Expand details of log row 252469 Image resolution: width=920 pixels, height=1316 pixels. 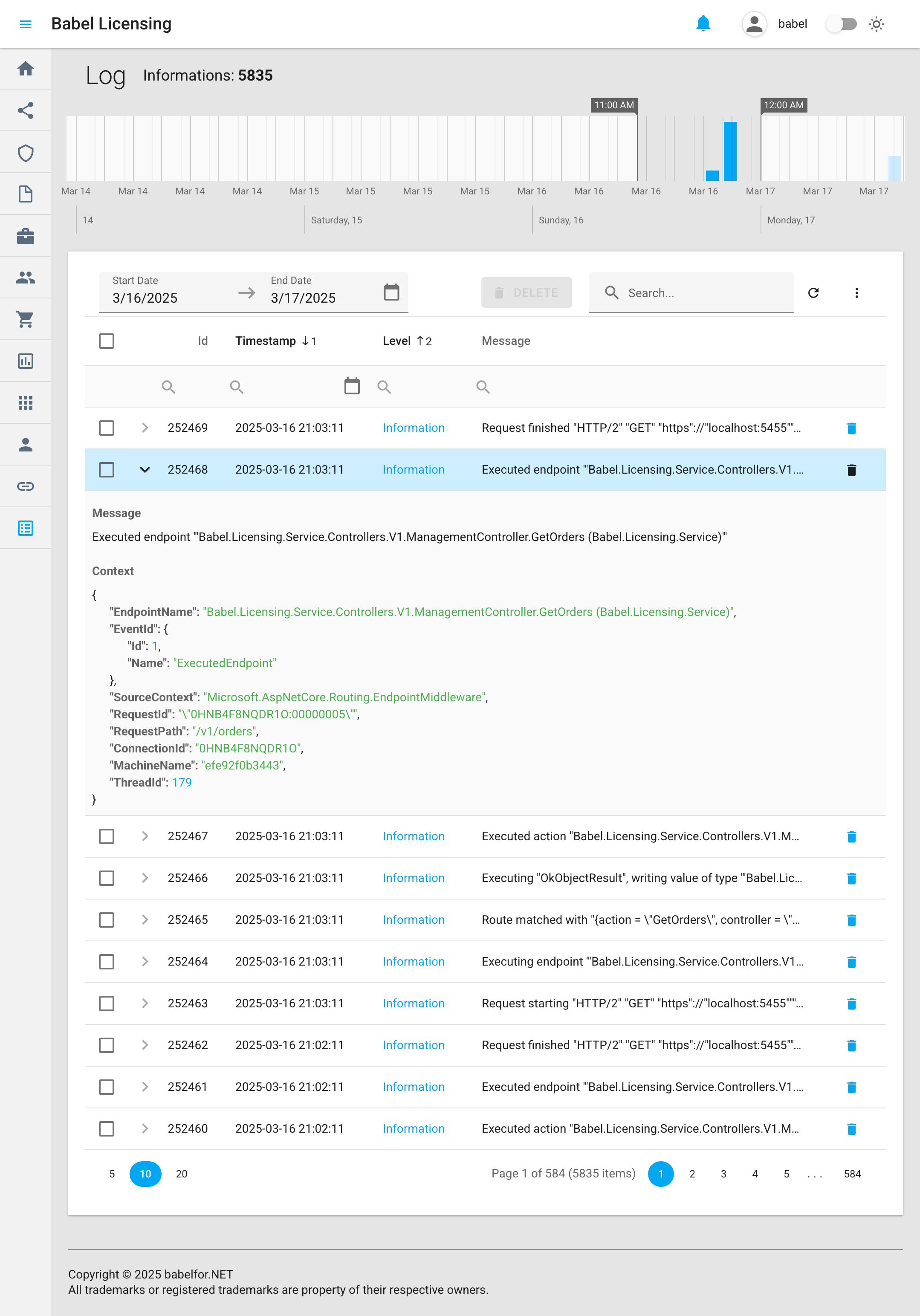145,428
